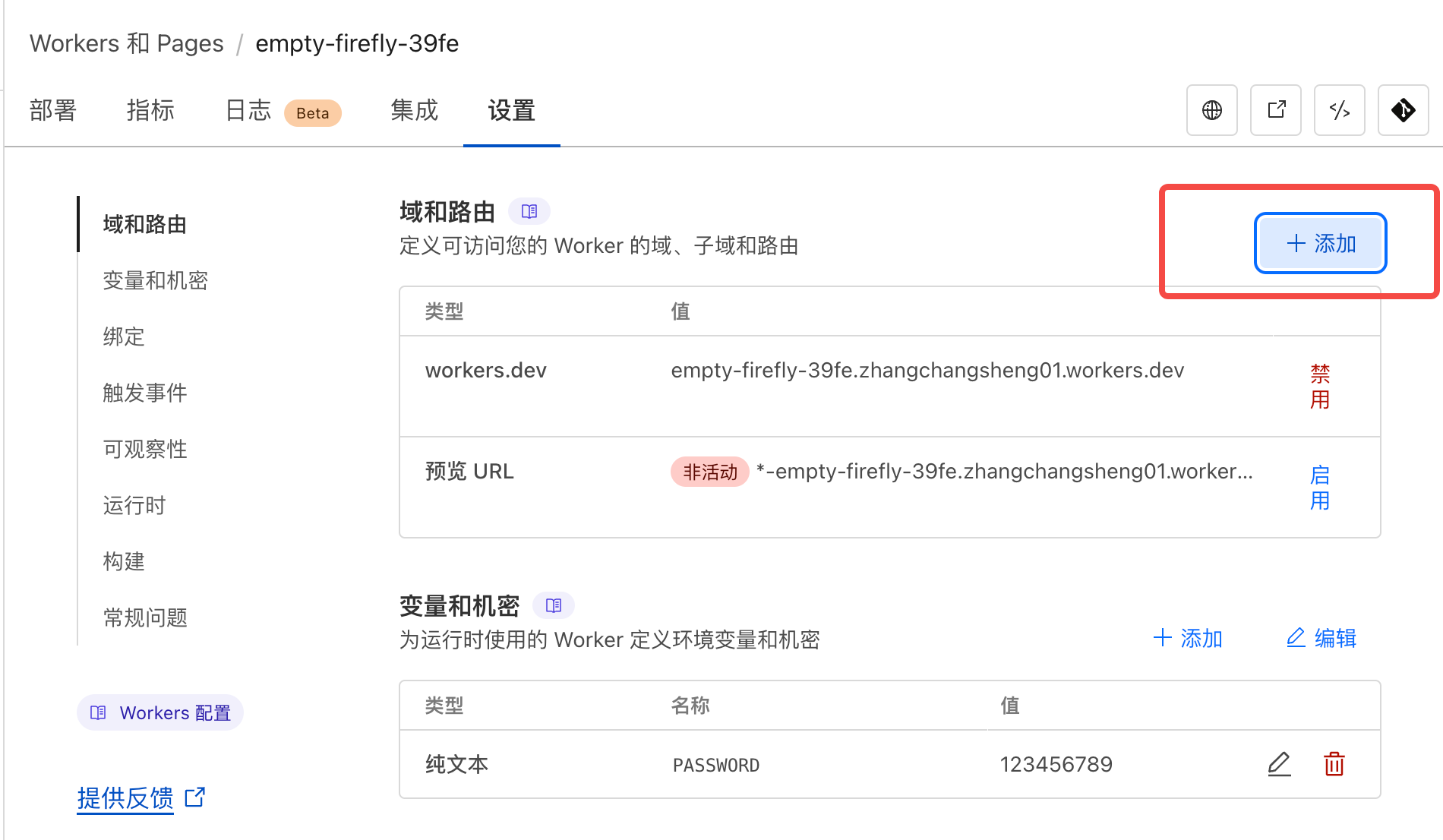Open docs icon beside 域和路由 heading
The width and height of the screenshot is (1443, 840).
coord(529,211)
